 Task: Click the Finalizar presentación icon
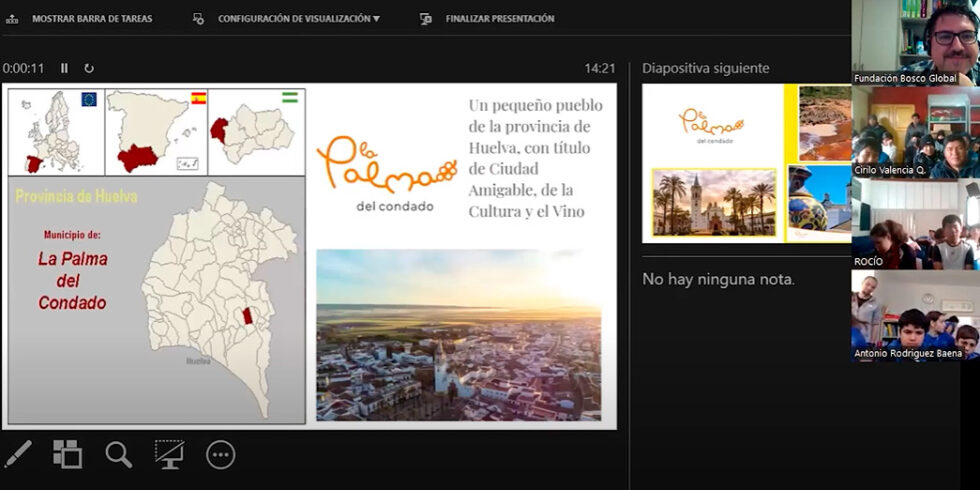pyautogui.click(x=426, y=18)
